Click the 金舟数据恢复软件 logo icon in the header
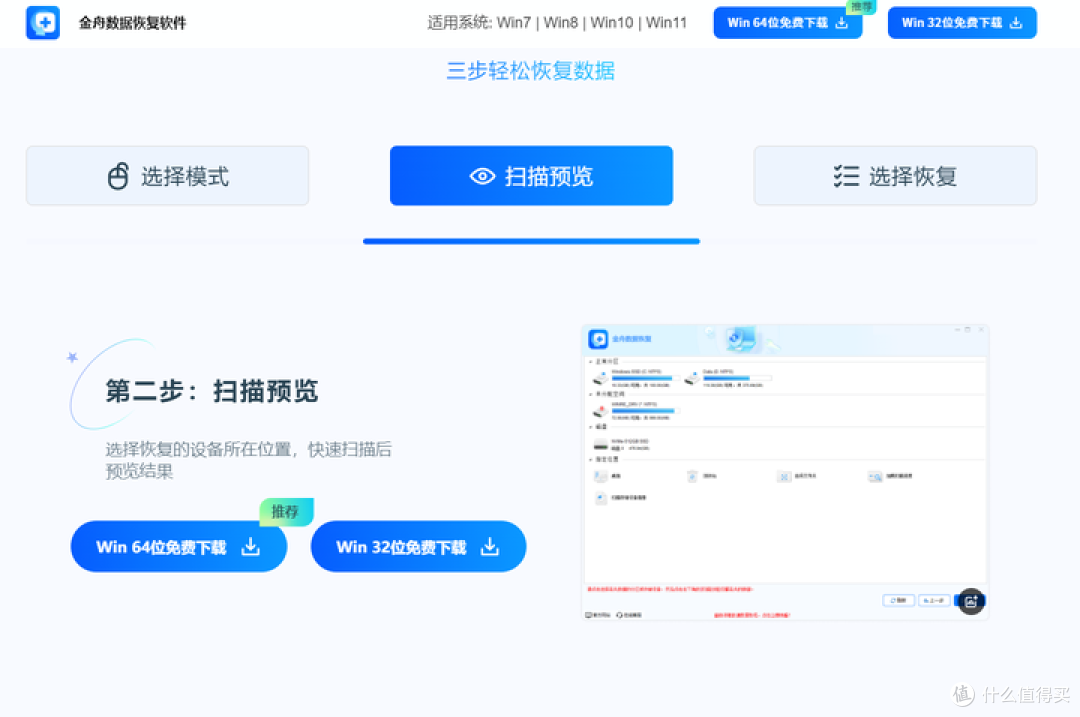 43,23
